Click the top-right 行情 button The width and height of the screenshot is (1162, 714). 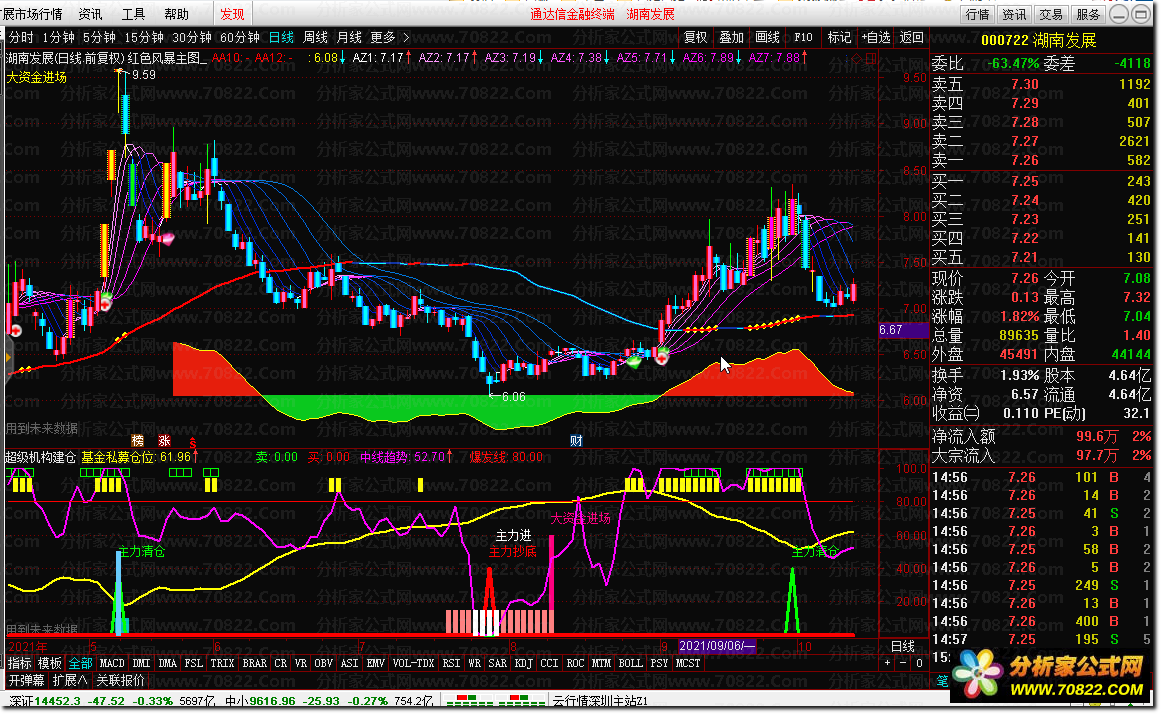977,14
